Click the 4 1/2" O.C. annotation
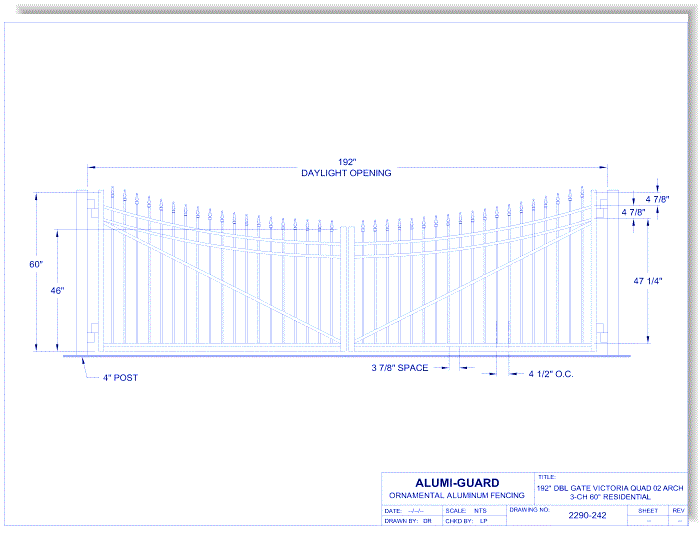 pyautogui.click(x=551, y=374)
